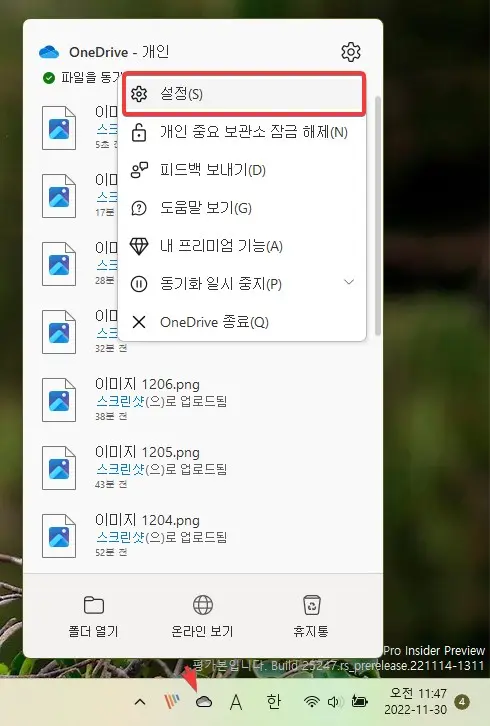Click the colorful striped tray icon
This screenshot has height=726, width=490.
[172, 702]
